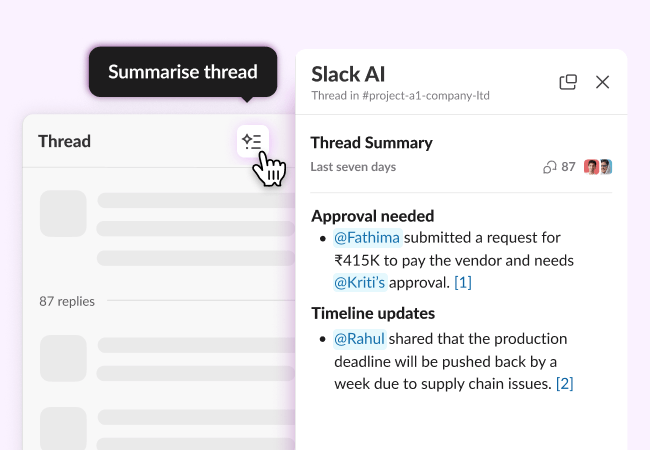Select first message avatar placeholder in Thread
Screen dimensions: 650x450
62,212
